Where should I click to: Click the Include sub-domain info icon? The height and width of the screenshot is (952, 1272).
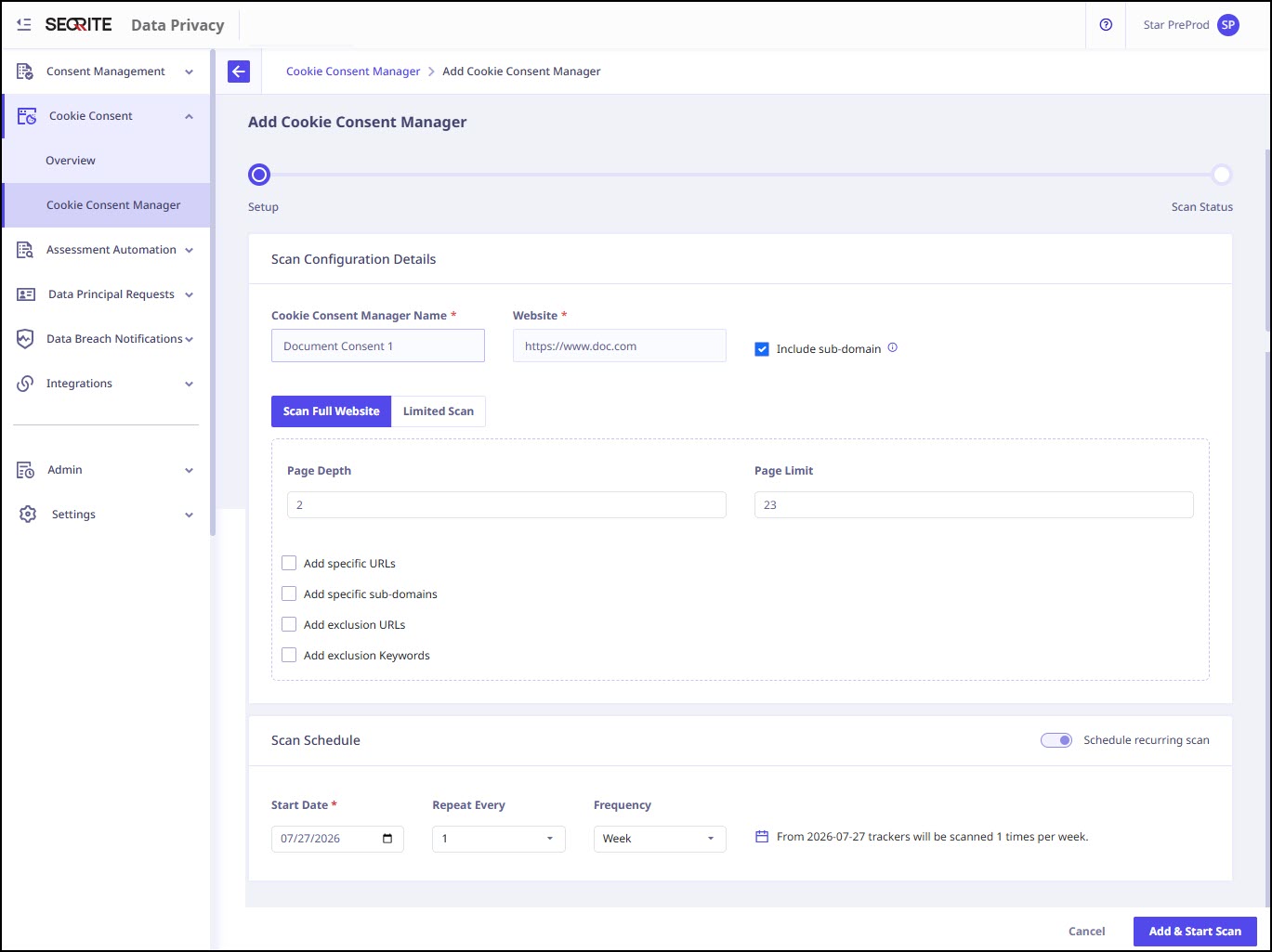point(892,348)
